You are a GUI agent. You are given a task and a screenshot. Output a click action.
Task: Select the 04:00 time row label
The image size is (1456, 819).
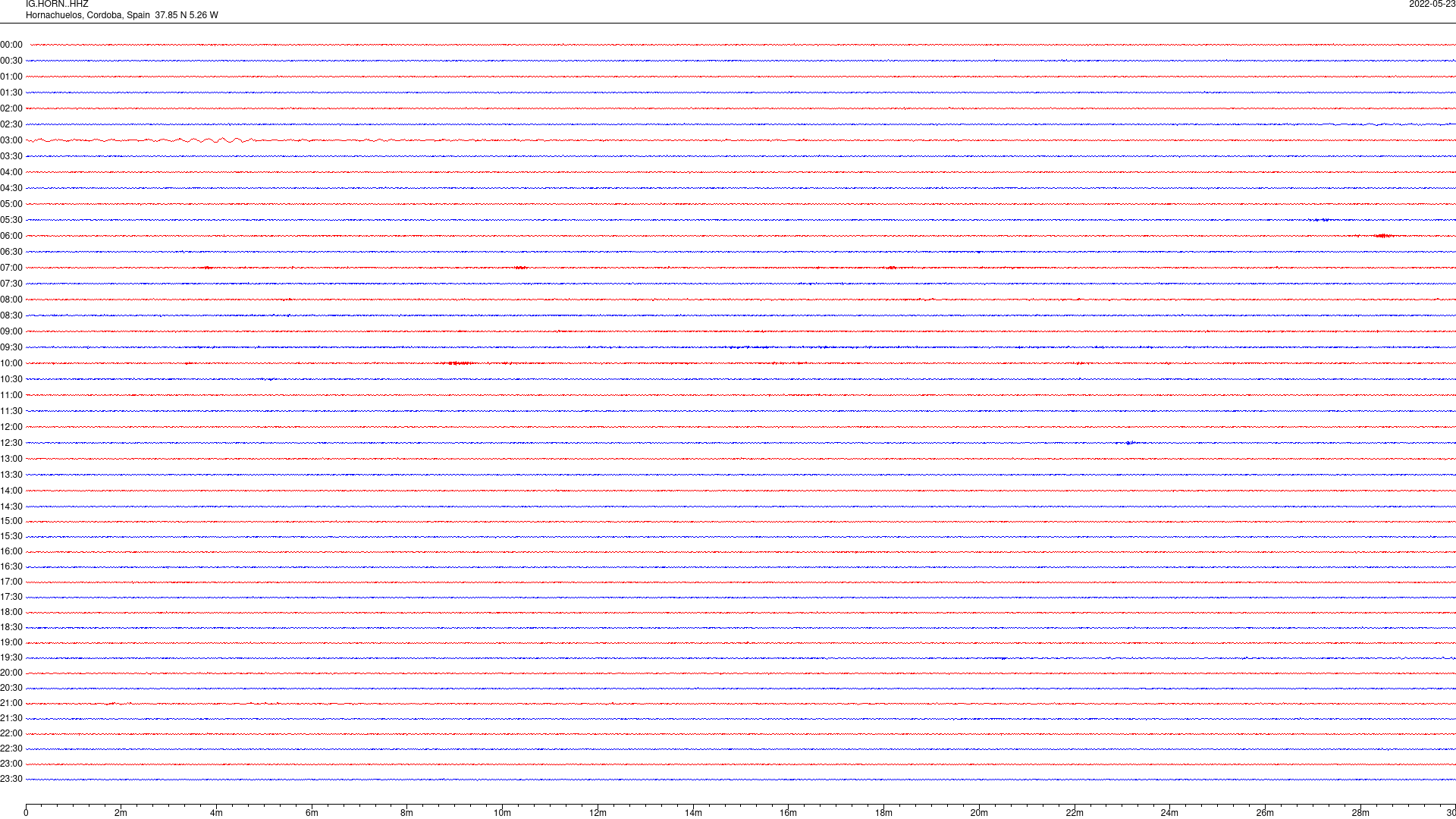11,172
